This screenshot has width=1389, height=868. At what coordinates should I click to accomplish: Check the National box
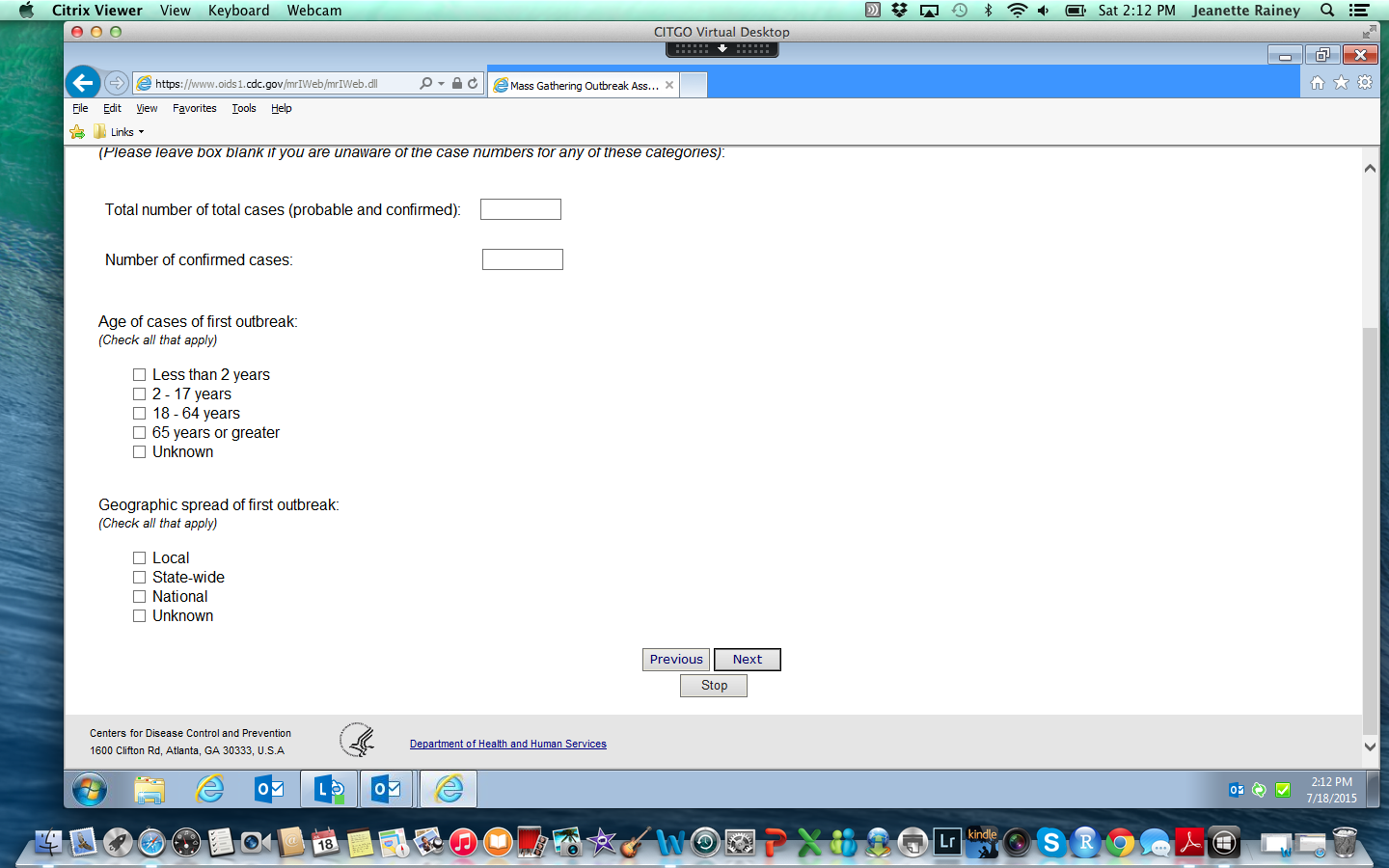point(140,597)
